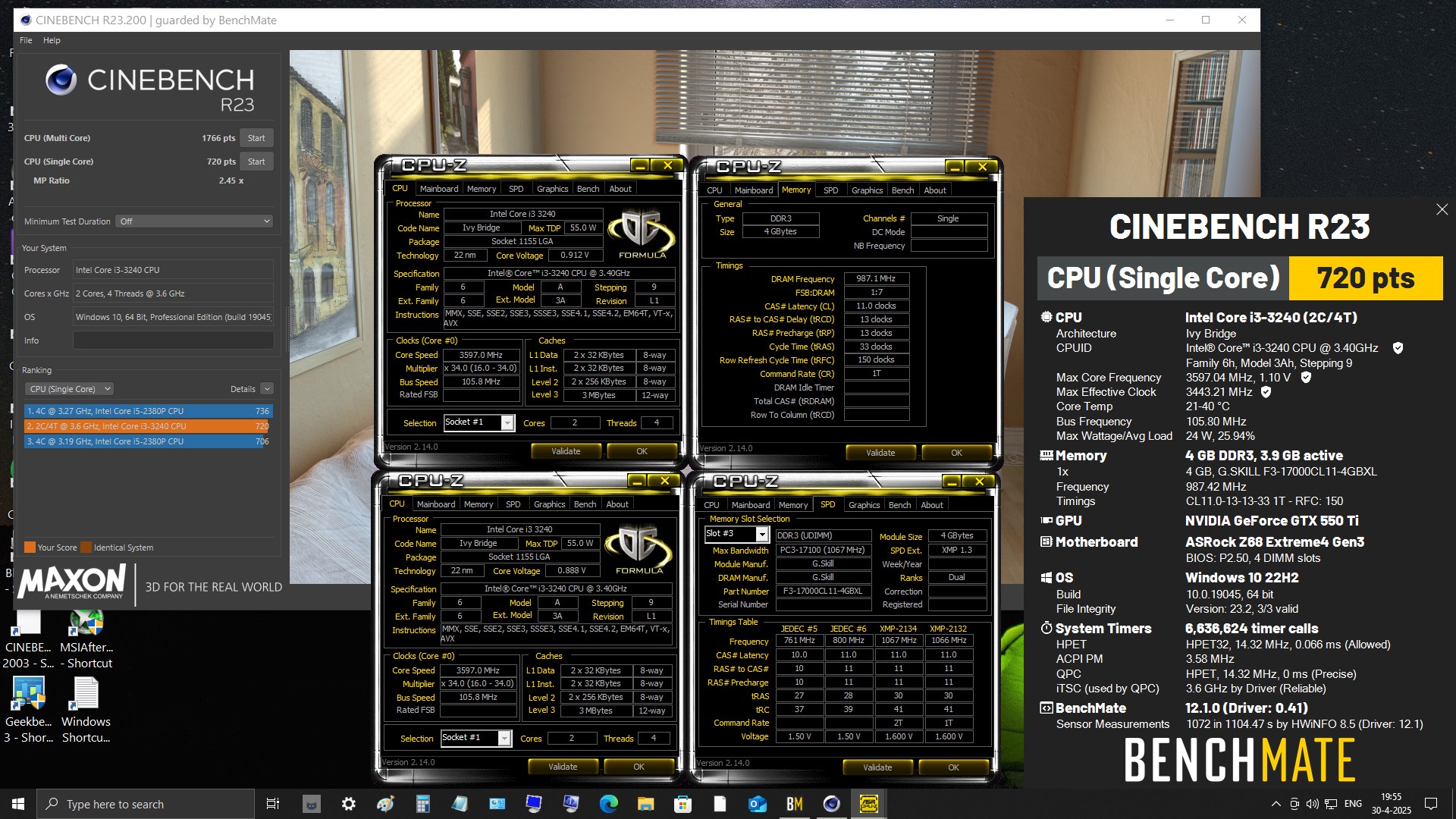The image size is (1456, 819).
Task: Click the orange Your Score legend swatch
Action: coord(30,548)
